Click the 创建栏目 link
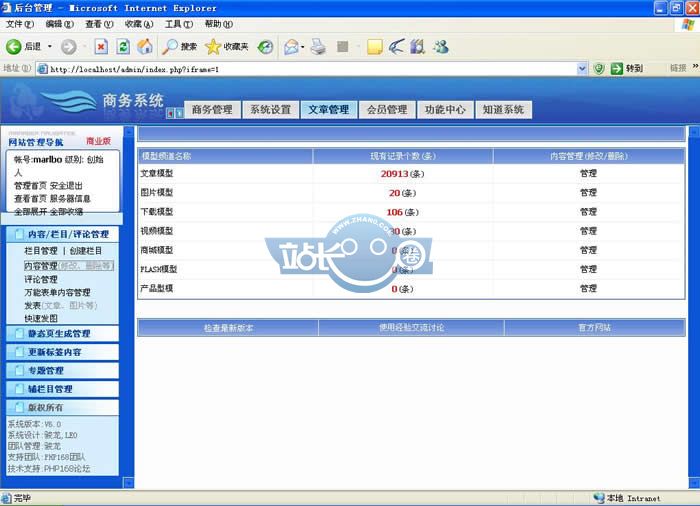Viewport: 700px width, 506px height. pos(86,251)
